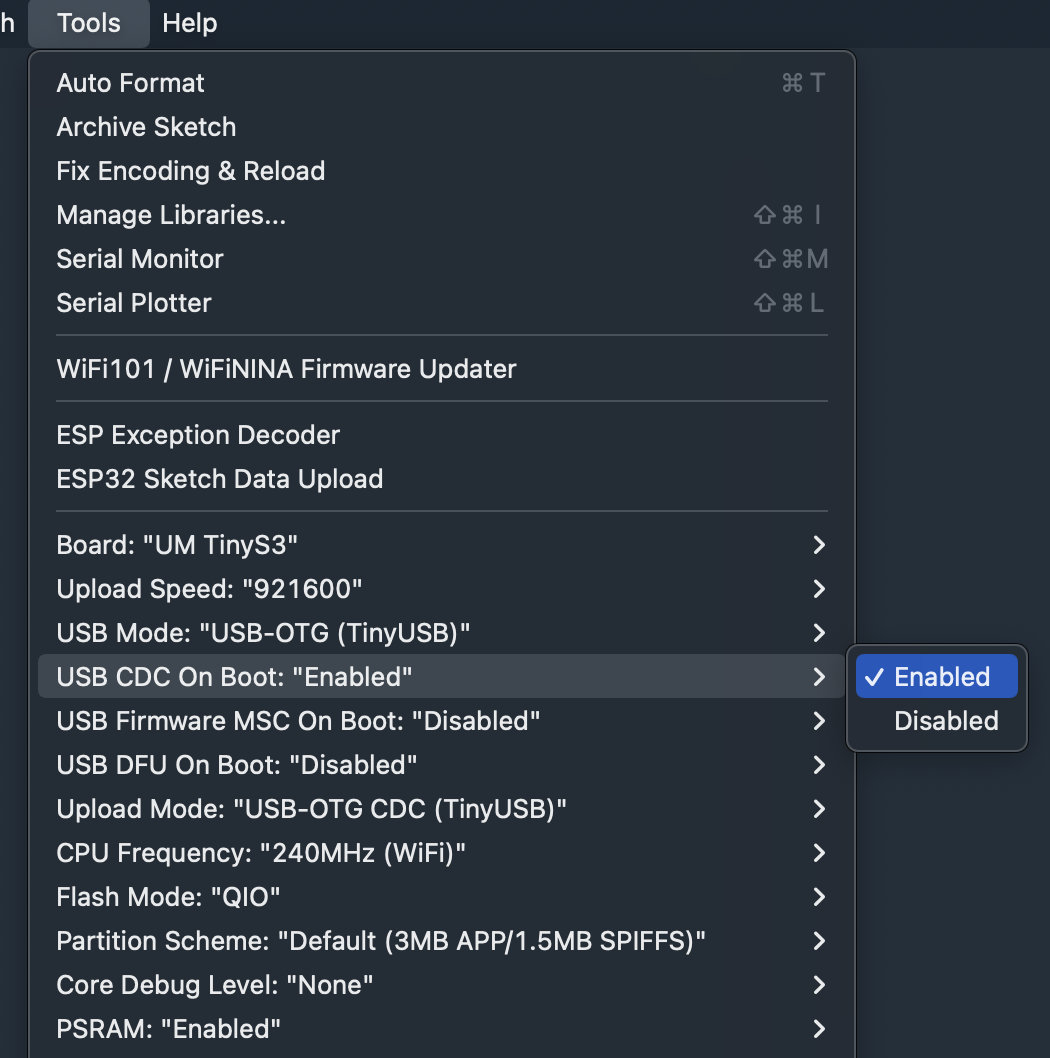
Task: Start the WiFi101 / WiFiNINA Firmware Updater
Action: tap(285, 369)
